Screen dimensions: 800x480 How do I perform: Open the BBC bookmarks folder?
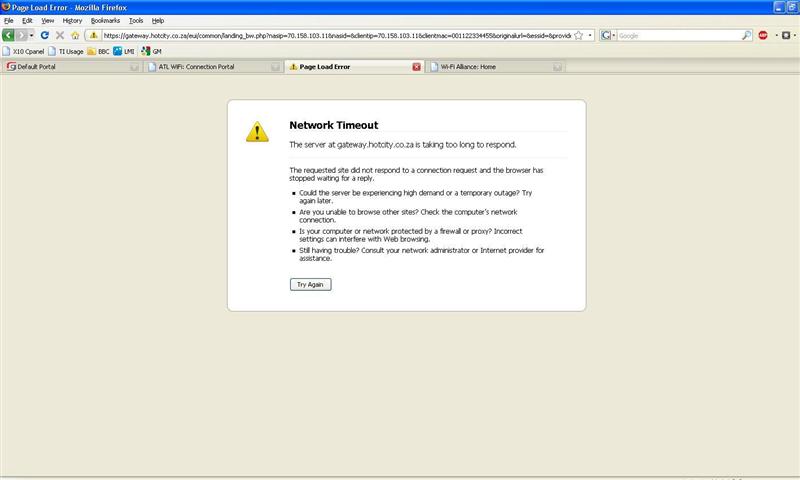(x=98, y=51)
